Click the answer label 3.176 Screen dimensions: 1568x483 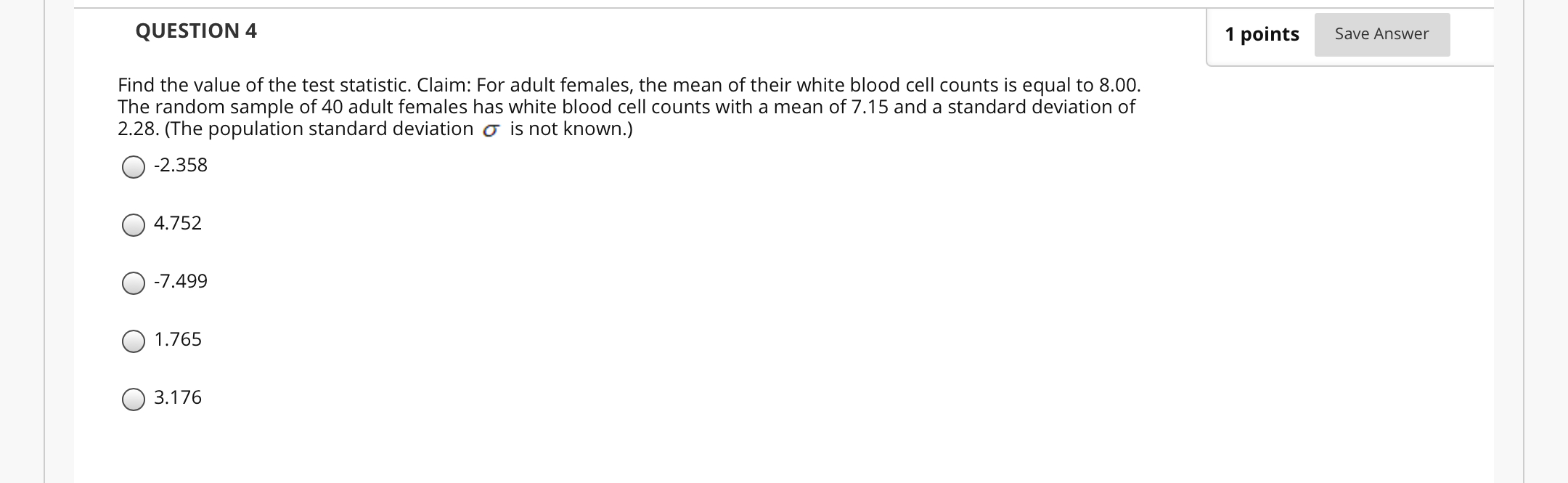point(178,397)
